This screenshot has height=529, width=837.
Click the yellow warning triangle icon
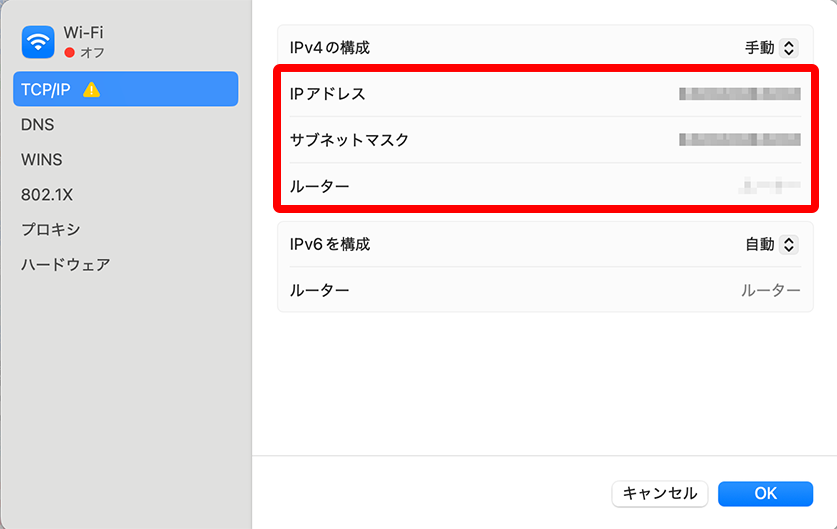click(91, 90)
